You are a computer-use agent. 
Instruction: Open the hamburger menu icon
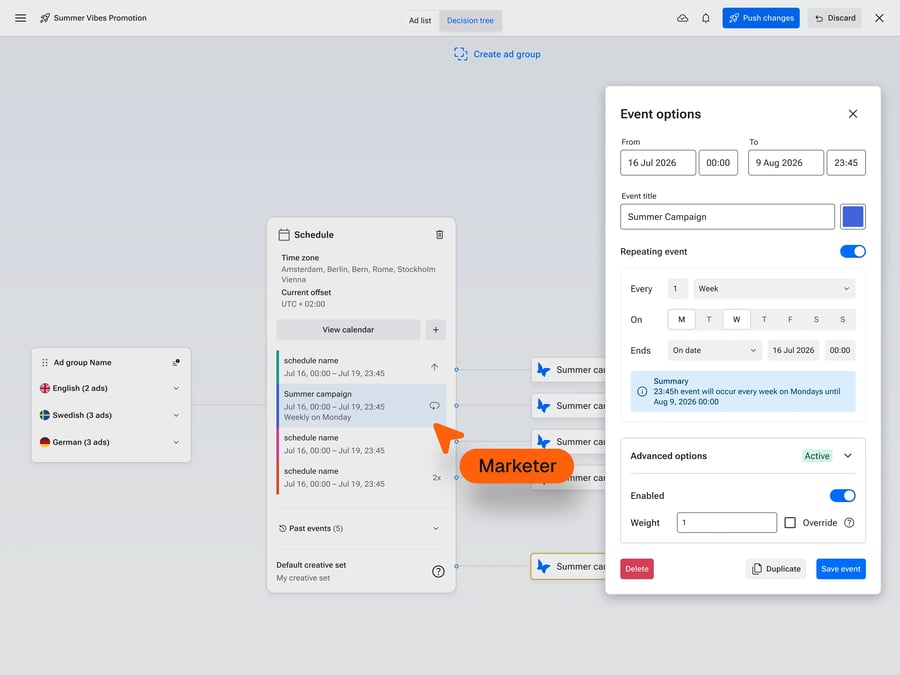(x=20, y=17)
